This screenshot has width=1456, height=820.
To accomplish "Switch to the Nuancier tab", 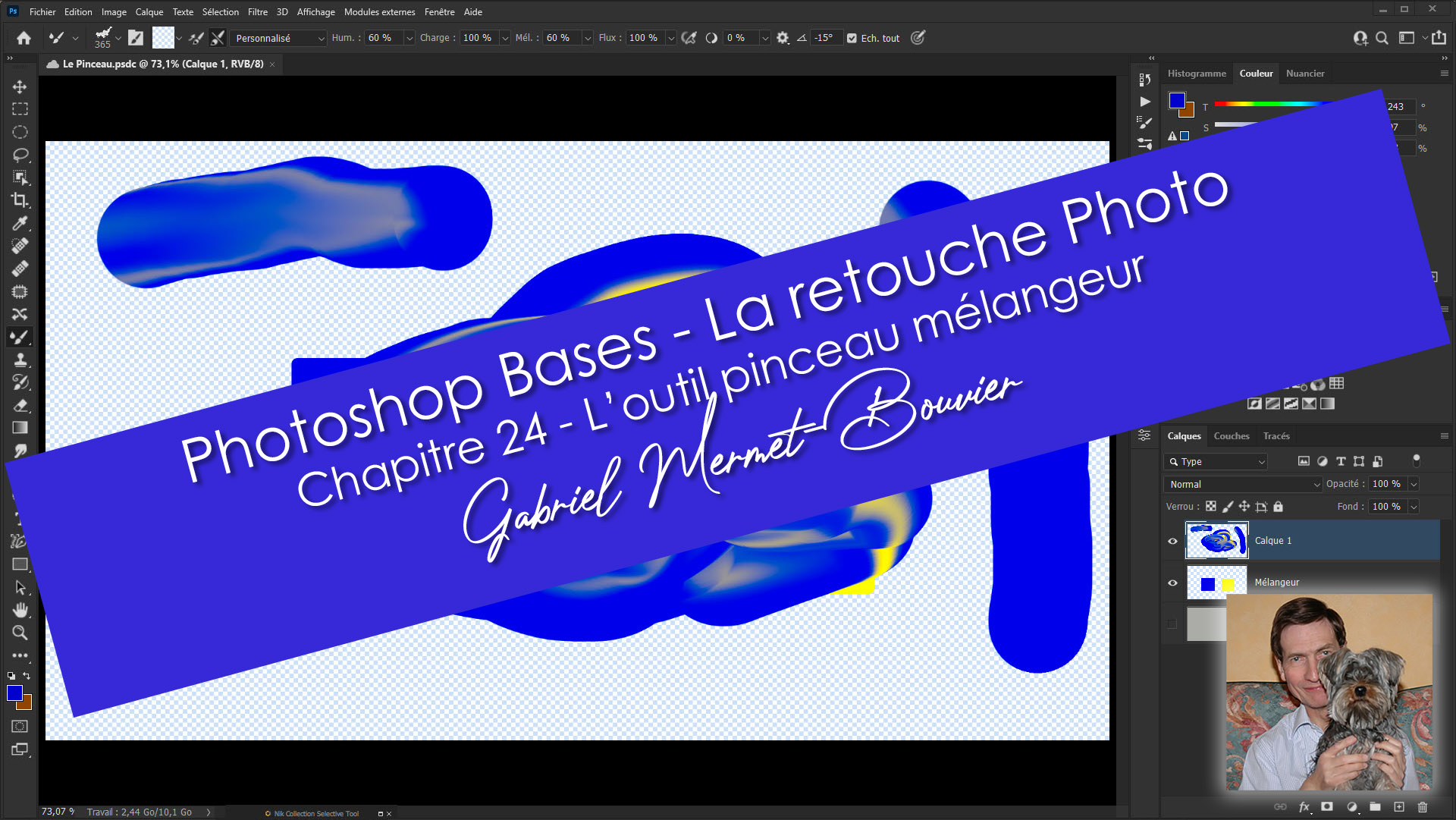I will [x=1304, y=74].
